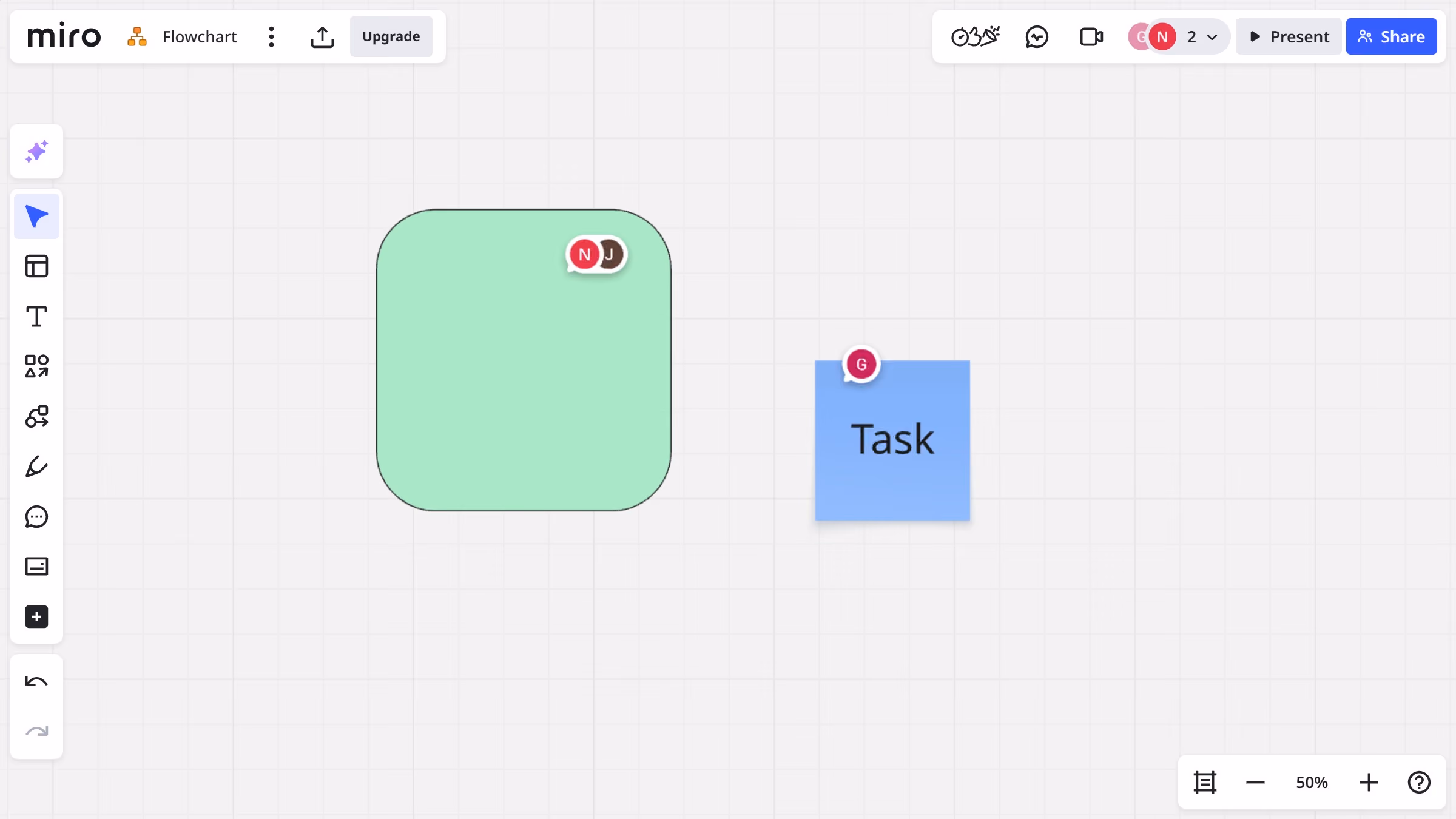
Task: Click the orange flowchart board icon
Action: tap(137, 36)
